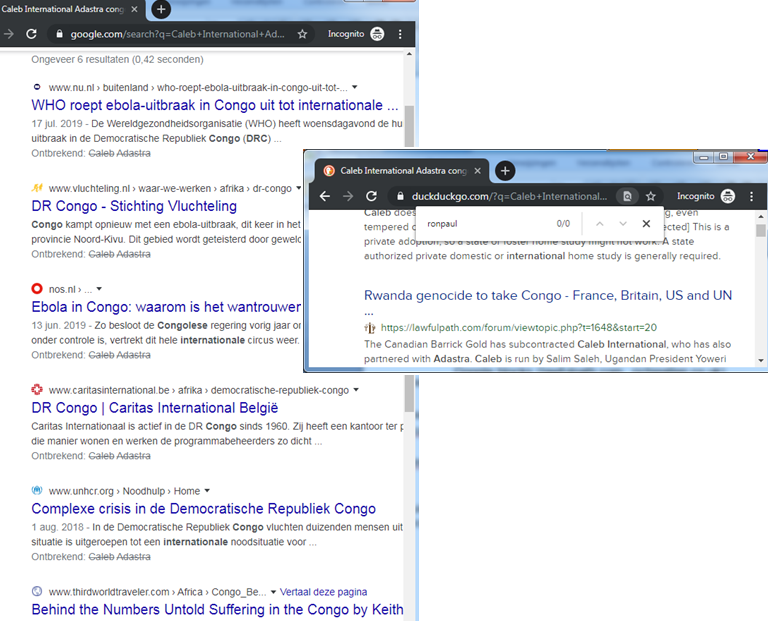Click lock icon beside google.com address
Image resolution: width=768 pixels, height=621 pixels.
pos(59,34)
